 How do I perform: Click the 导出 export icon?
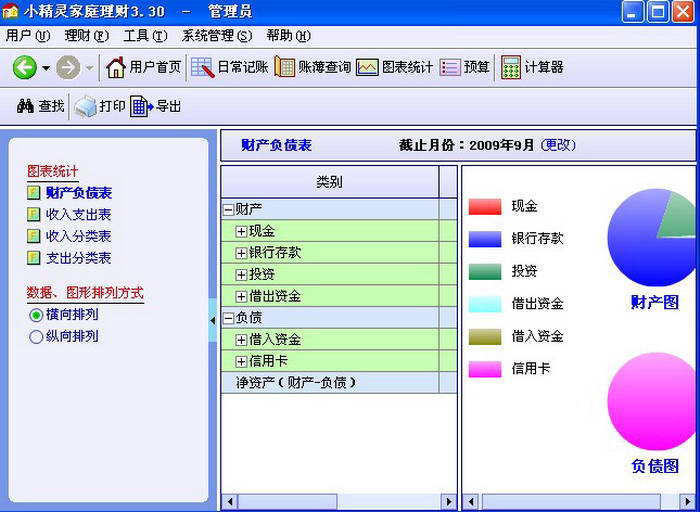pyautogui.click(x=142, y=106)
